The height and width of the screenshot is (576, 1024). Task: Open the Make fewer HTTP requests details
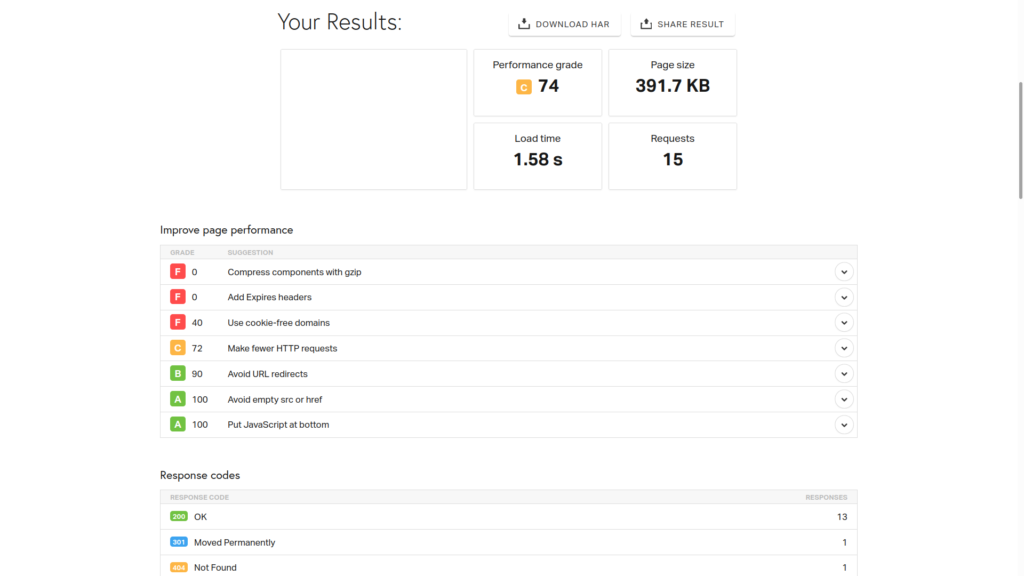[844, 348]
